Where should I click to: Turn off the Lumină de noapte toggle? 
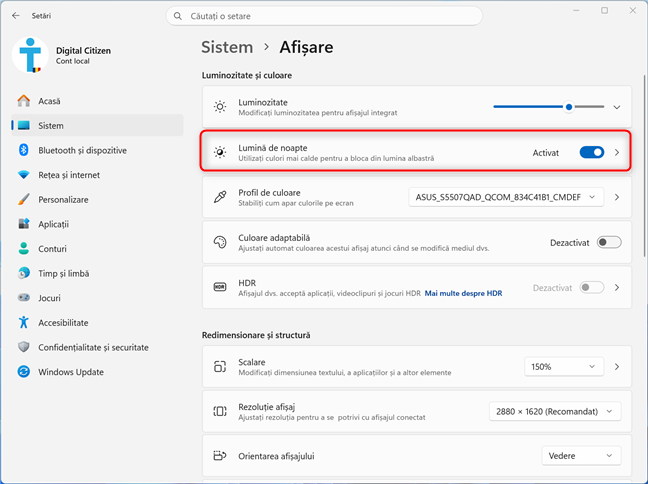tap(591, 153)
